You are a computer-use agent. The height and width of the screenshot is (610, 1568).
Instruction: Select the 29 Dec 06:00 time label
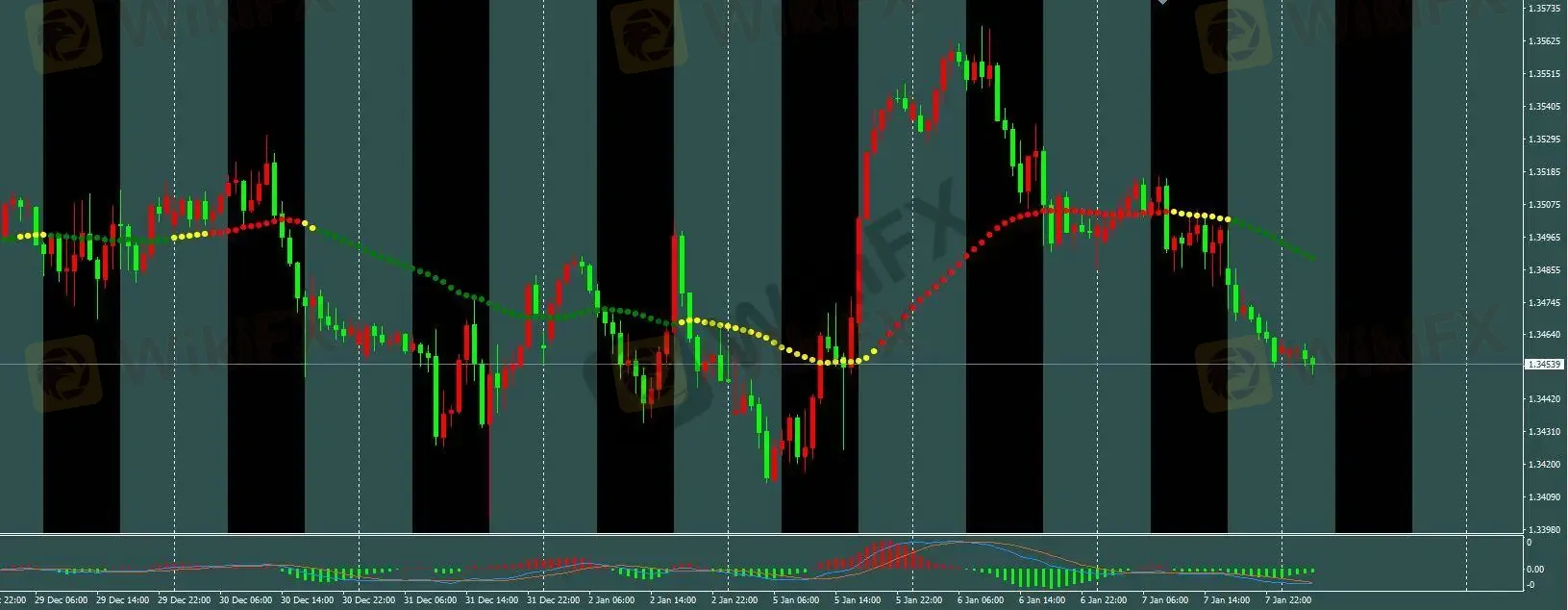[61, 600]
